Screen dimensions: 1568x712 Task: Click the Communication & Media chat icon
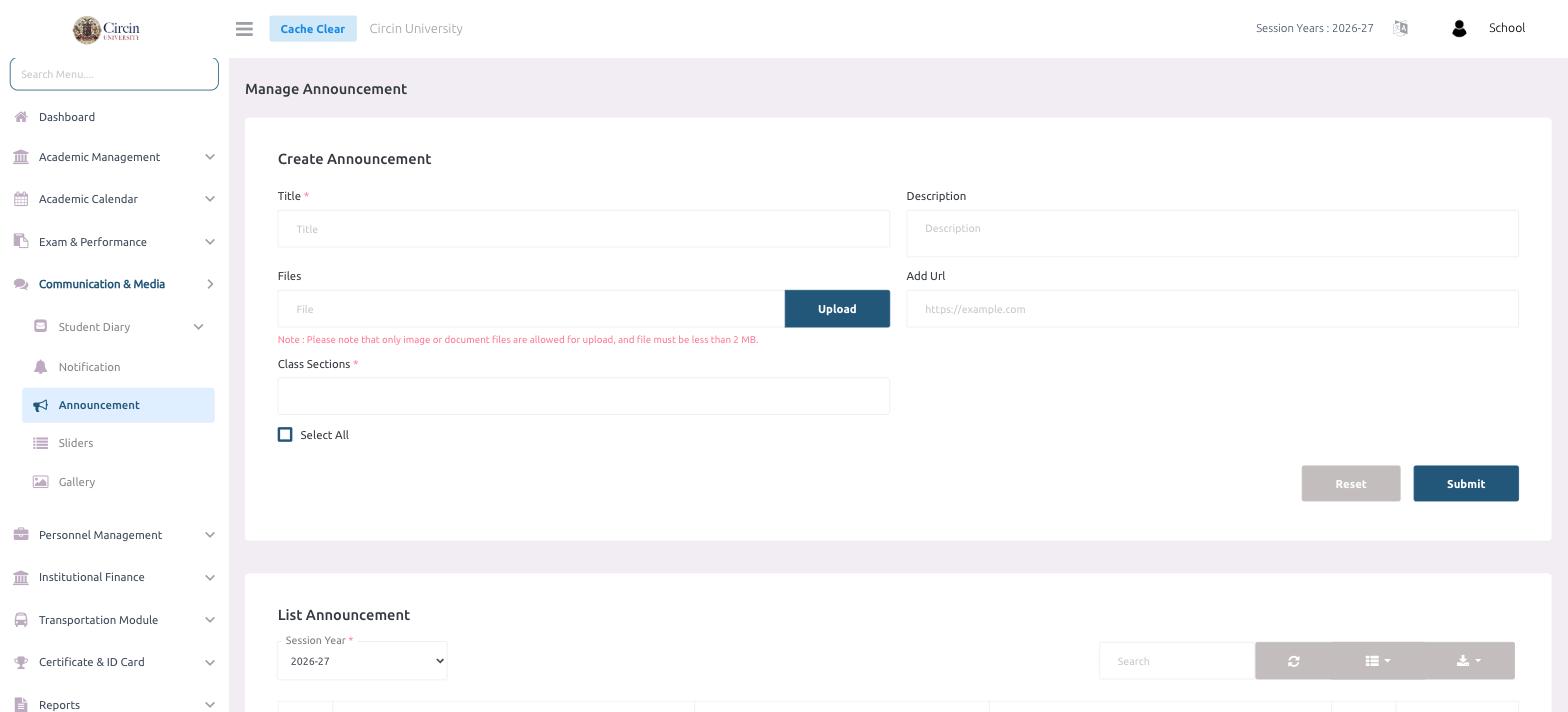pos(21,284)
